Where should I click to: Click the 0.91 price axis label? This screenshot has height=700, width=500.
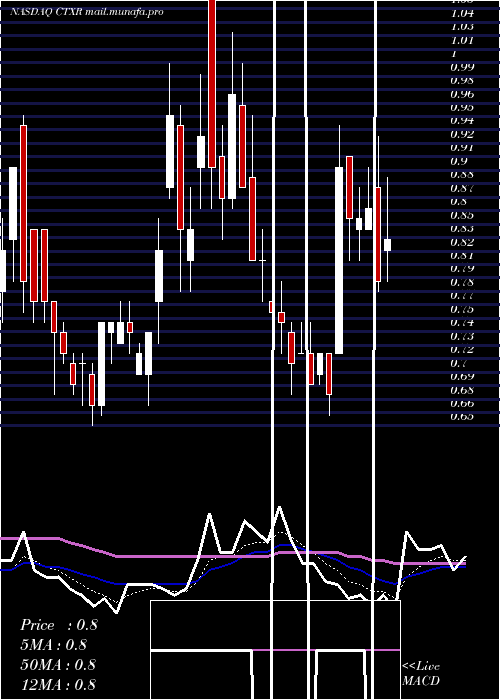click(x=462, y=148)
